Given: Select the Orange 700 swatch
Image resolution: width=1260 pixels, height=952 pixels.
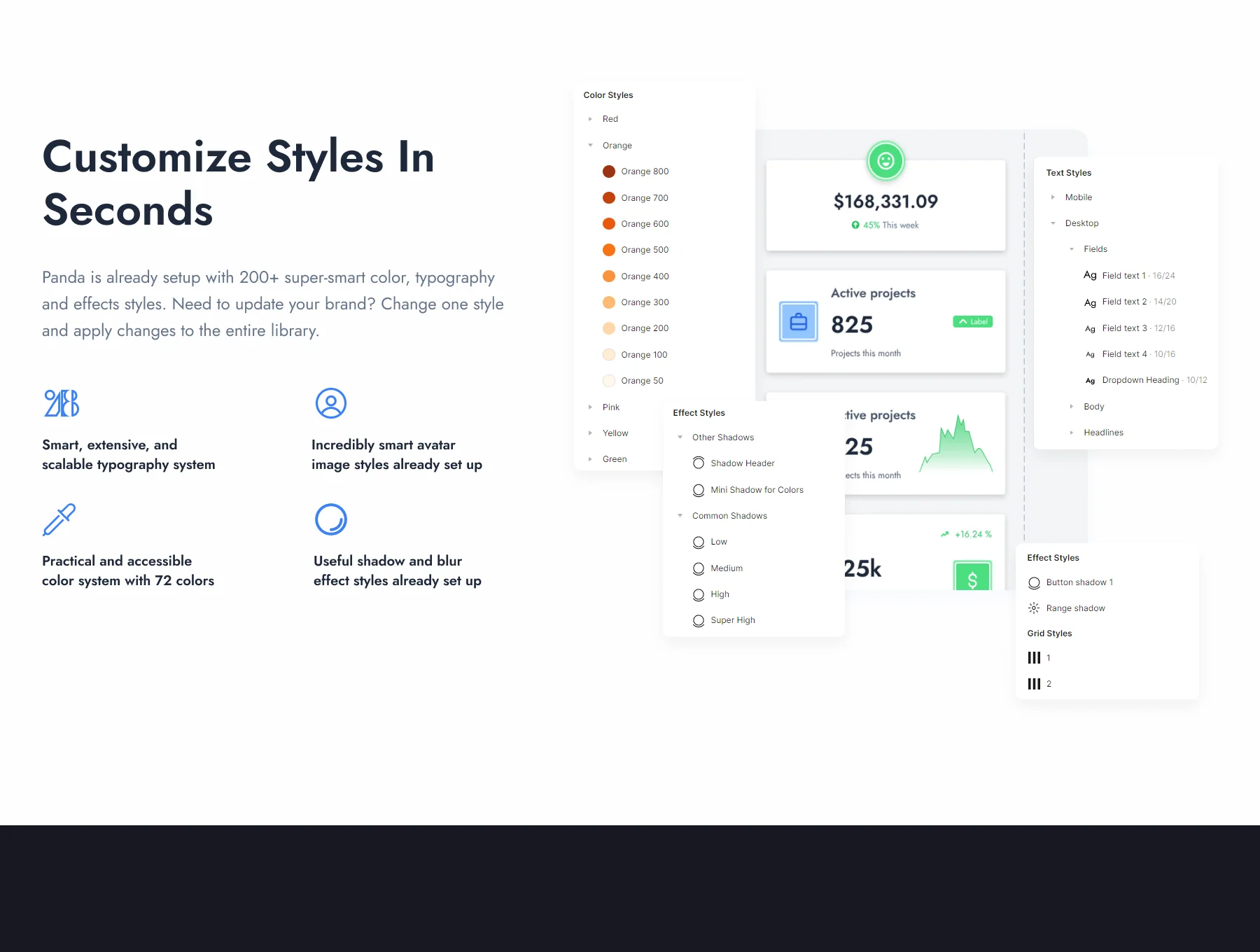Looking at the screenshot, I should (609, 198).
